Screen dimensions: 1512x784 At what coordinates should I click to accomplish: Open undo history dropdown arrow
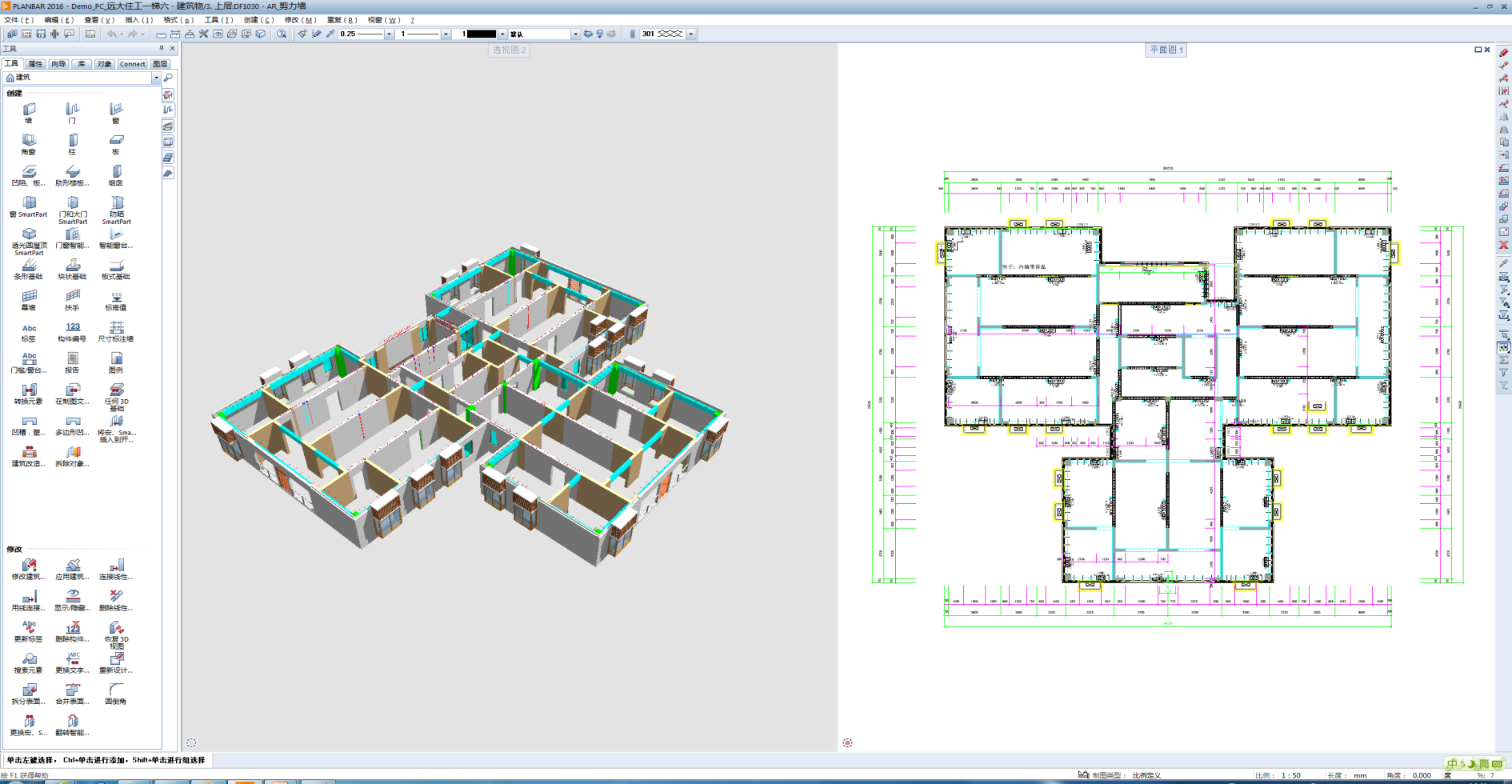pyautogui.click(x=122, y=34)
